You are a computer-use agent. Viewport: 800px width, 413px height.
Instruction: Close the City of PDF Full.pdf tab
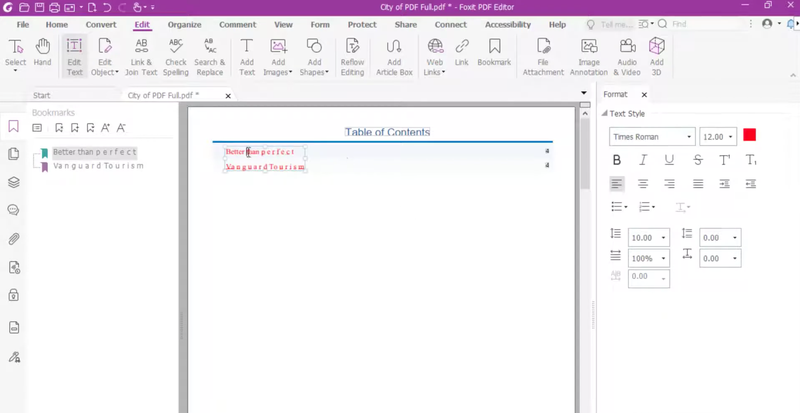pyautogui.click(x=228, y=95)
